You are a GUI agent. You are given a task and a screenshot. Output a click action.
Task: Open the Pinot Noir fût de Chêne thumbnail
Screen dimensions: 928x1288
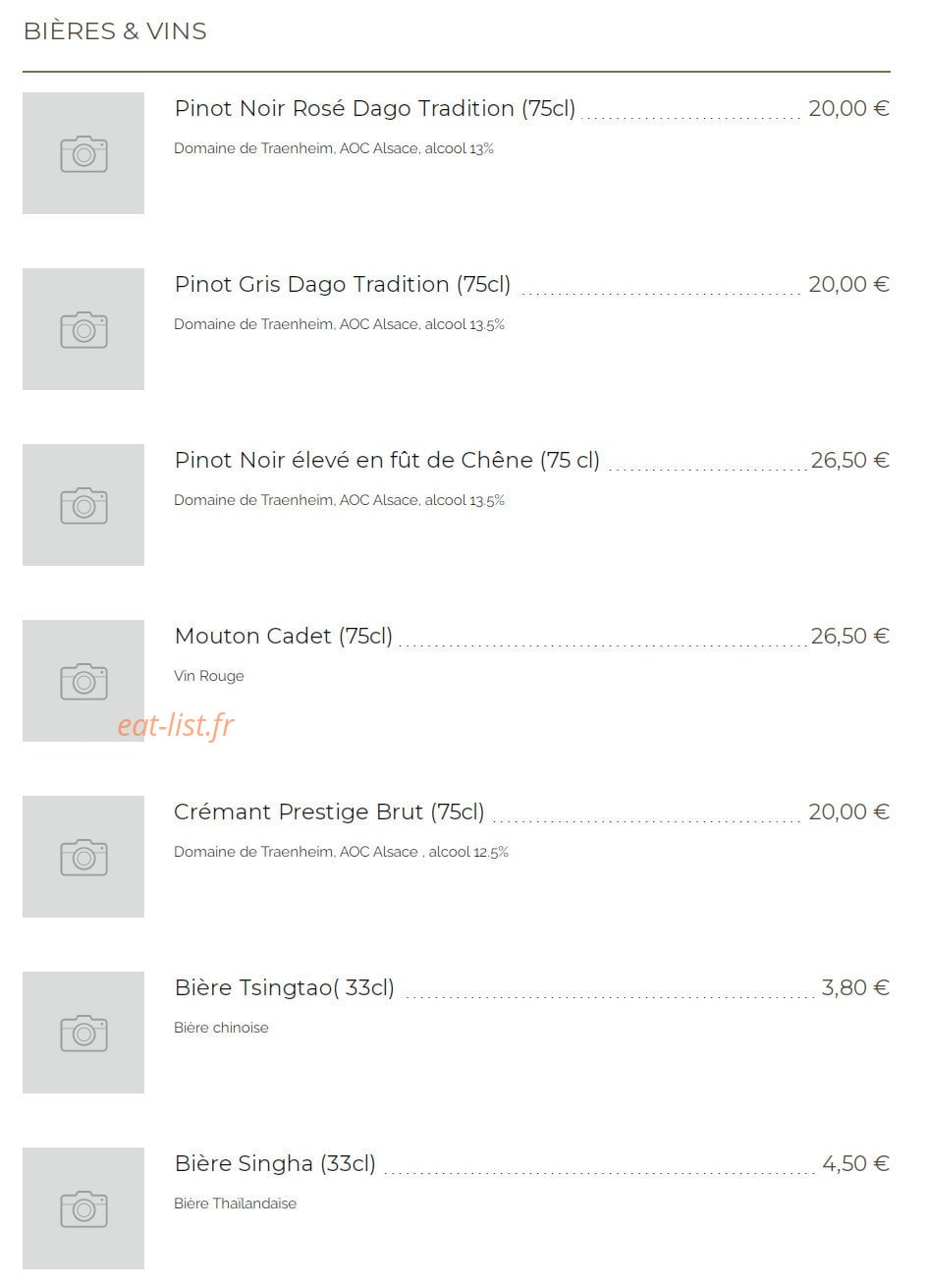tap(83, 505)
